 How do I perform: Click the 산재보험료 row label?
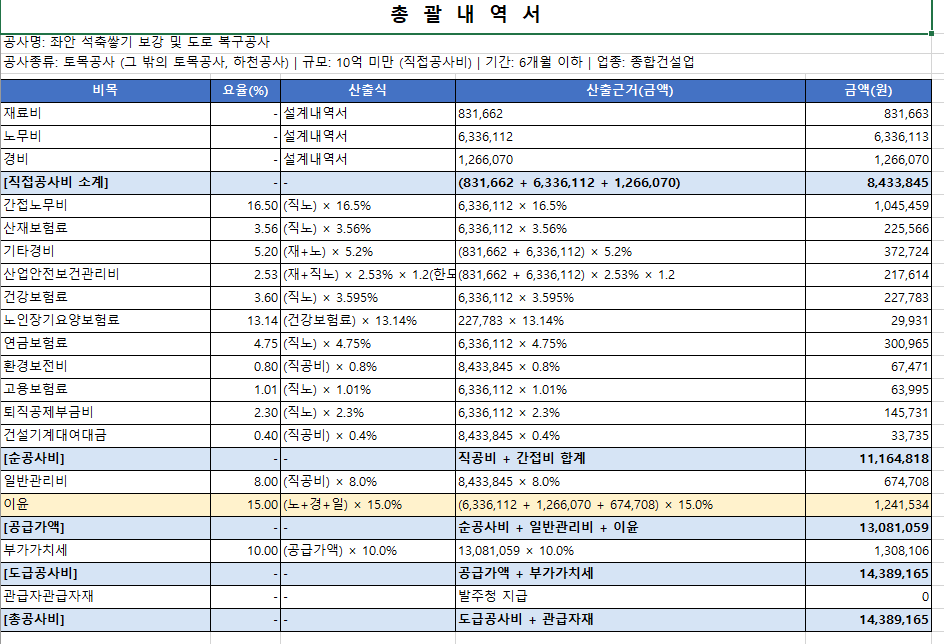[x=105, y=229]
